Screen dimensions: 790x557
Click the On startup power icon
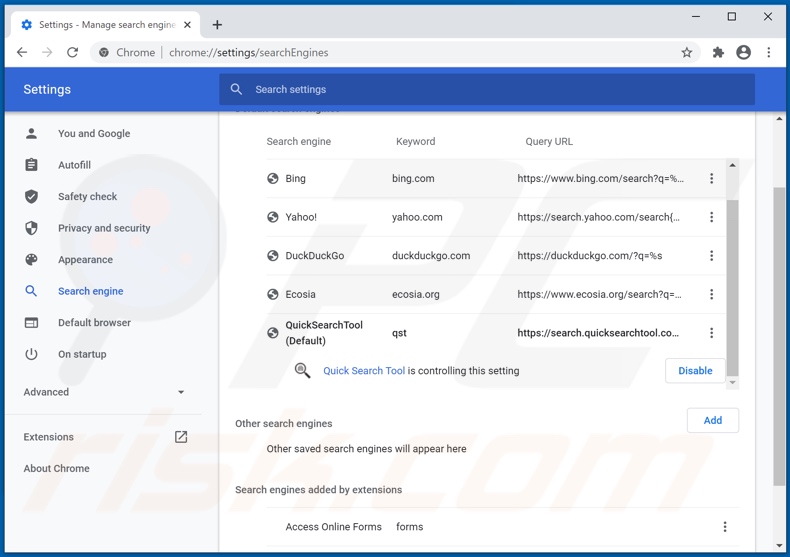tap(31, 354)
